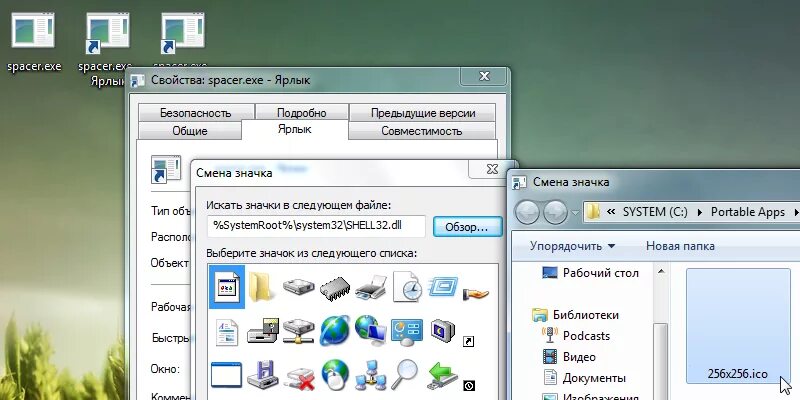Click the icon file path field
The height and width of the screenshot is (400, 800).
316,226
